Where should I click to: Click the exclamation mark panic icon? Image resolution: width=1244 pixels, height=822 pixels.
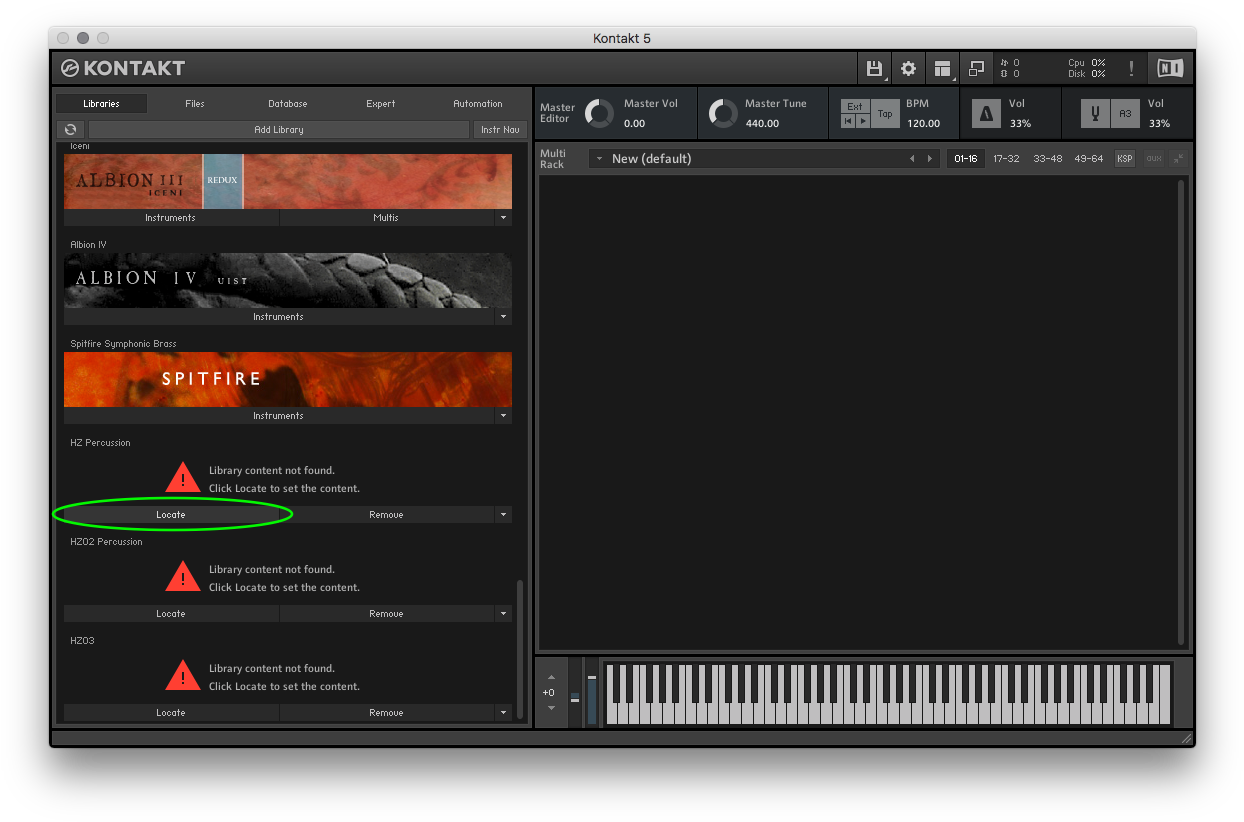pos(1131,68)
